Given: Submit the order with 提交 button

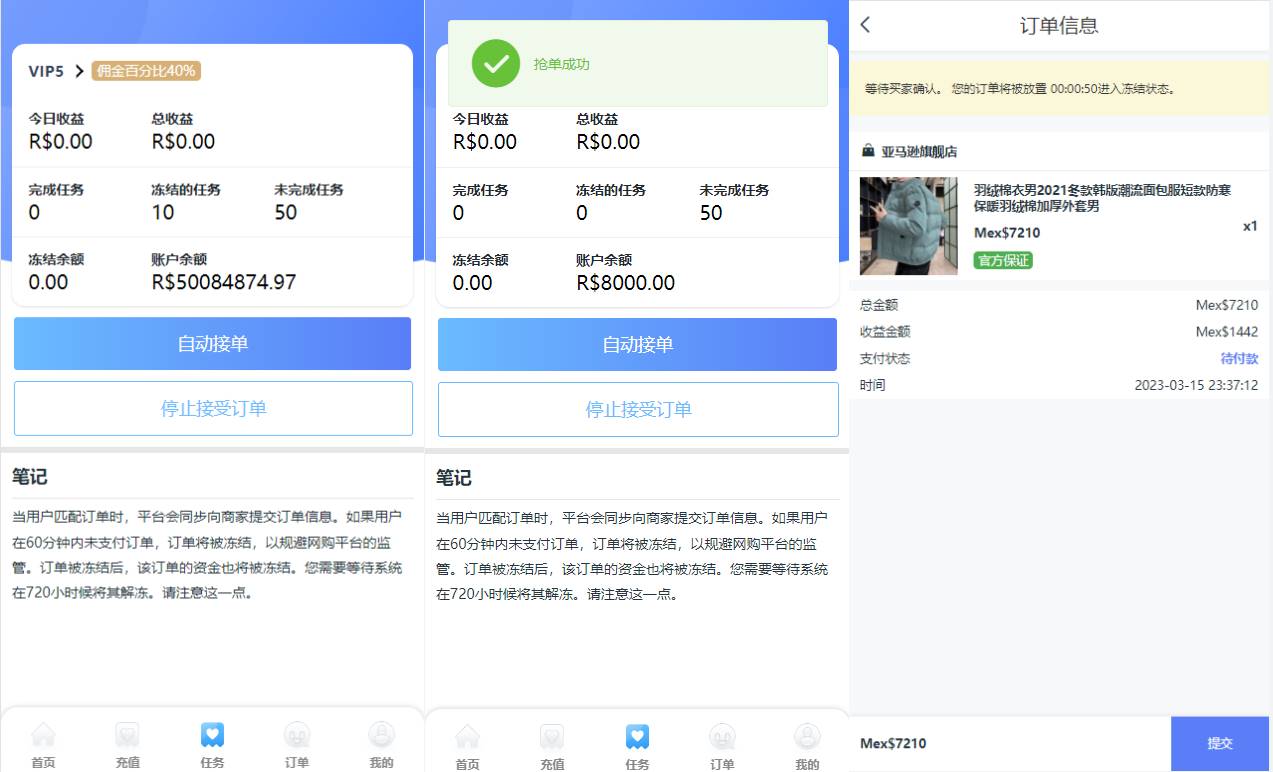Looking at the screenshot, I should tap(1219, 743).
